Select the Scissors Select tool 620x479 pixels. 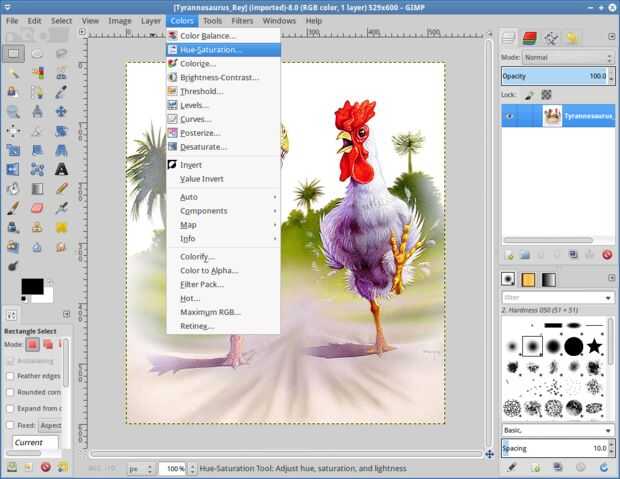[x=61, y=73]
